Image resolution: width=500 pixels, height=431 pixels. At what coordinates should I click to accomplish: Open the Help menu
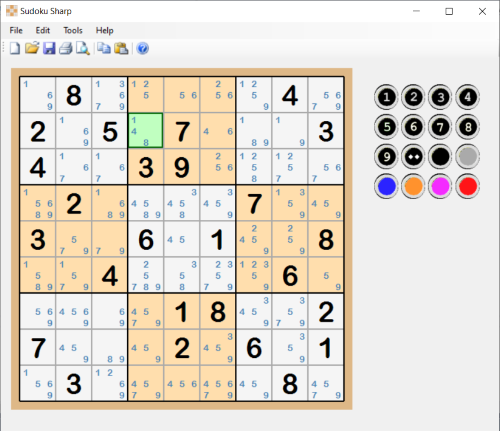click(105, 30)
